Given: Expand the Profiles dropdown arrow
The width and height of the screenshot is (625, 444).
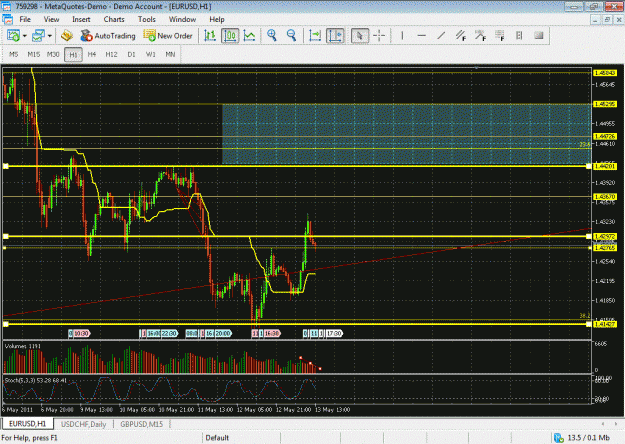Looking at the screenshot, I should pyautogui.click(x=50, y=36).
